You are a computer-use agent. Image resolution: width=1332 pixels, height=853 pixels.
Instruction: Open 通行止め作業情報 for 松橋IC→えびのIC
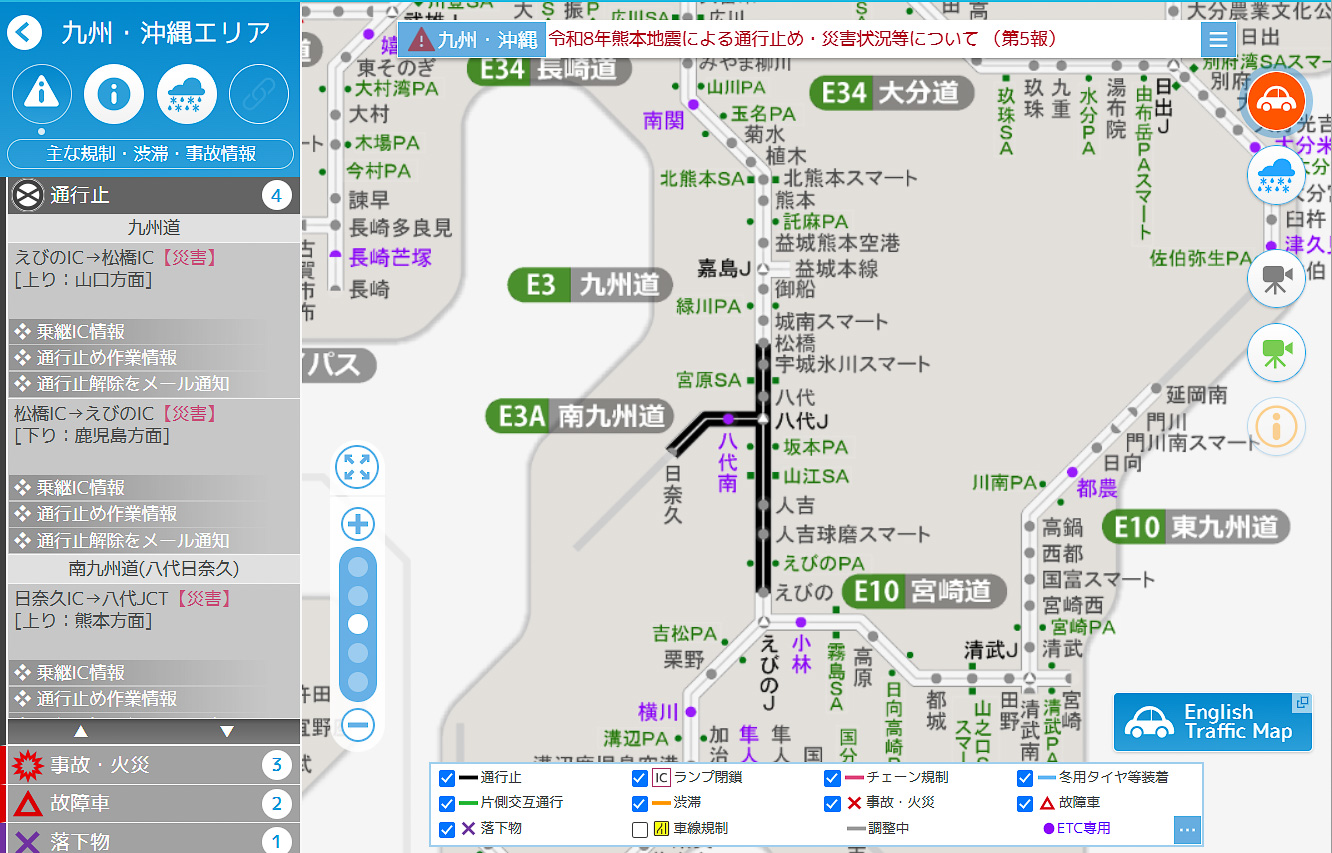[x=154, y=514]
